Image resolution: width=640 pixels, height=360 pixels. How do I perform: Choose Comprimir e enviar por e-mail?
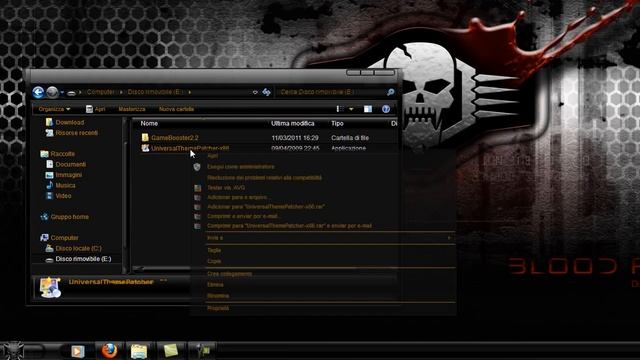tap(242, 216)
